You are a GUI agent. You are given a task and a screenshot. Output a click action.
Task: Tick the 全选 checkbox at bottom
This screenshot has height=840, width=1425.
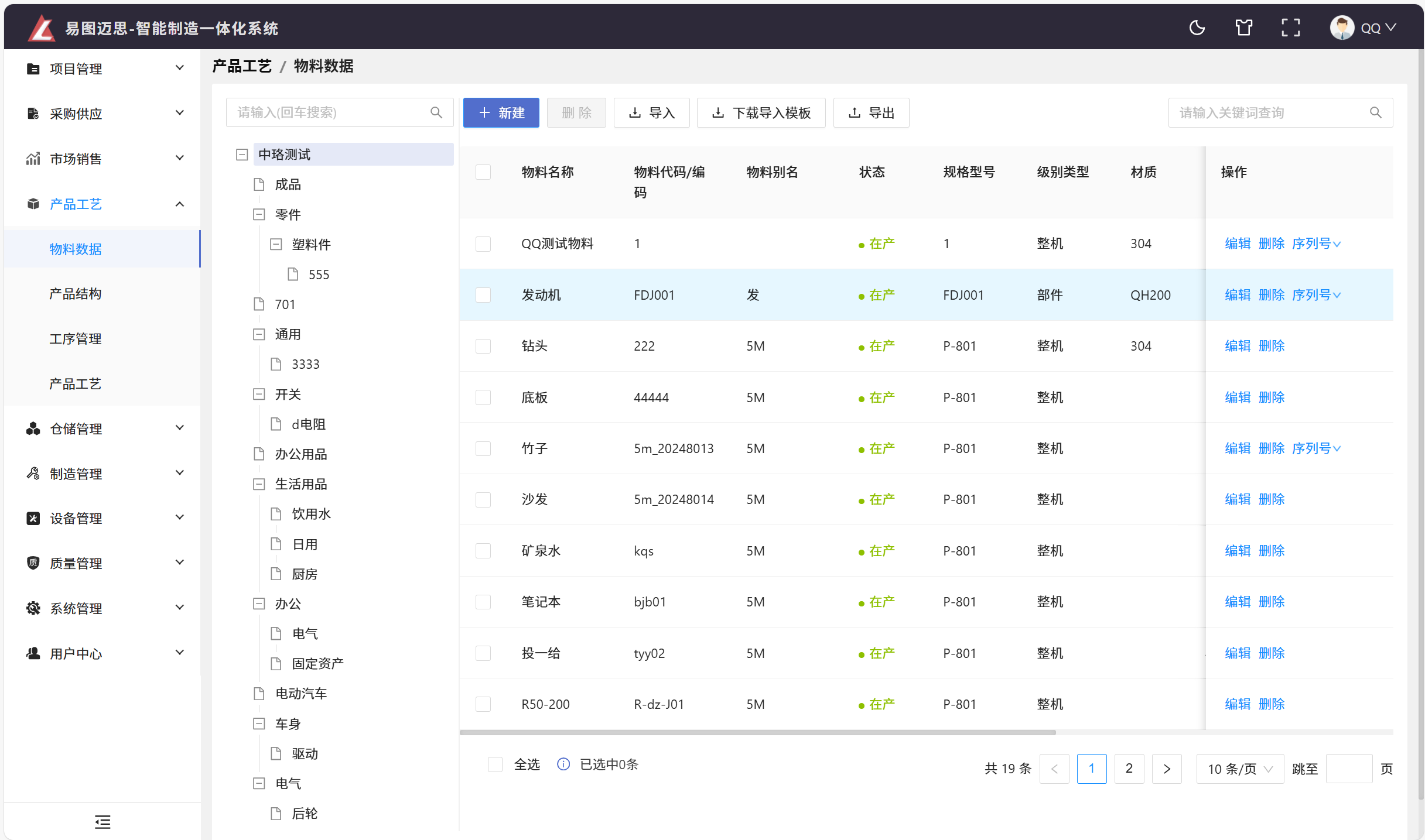(495, 764)
